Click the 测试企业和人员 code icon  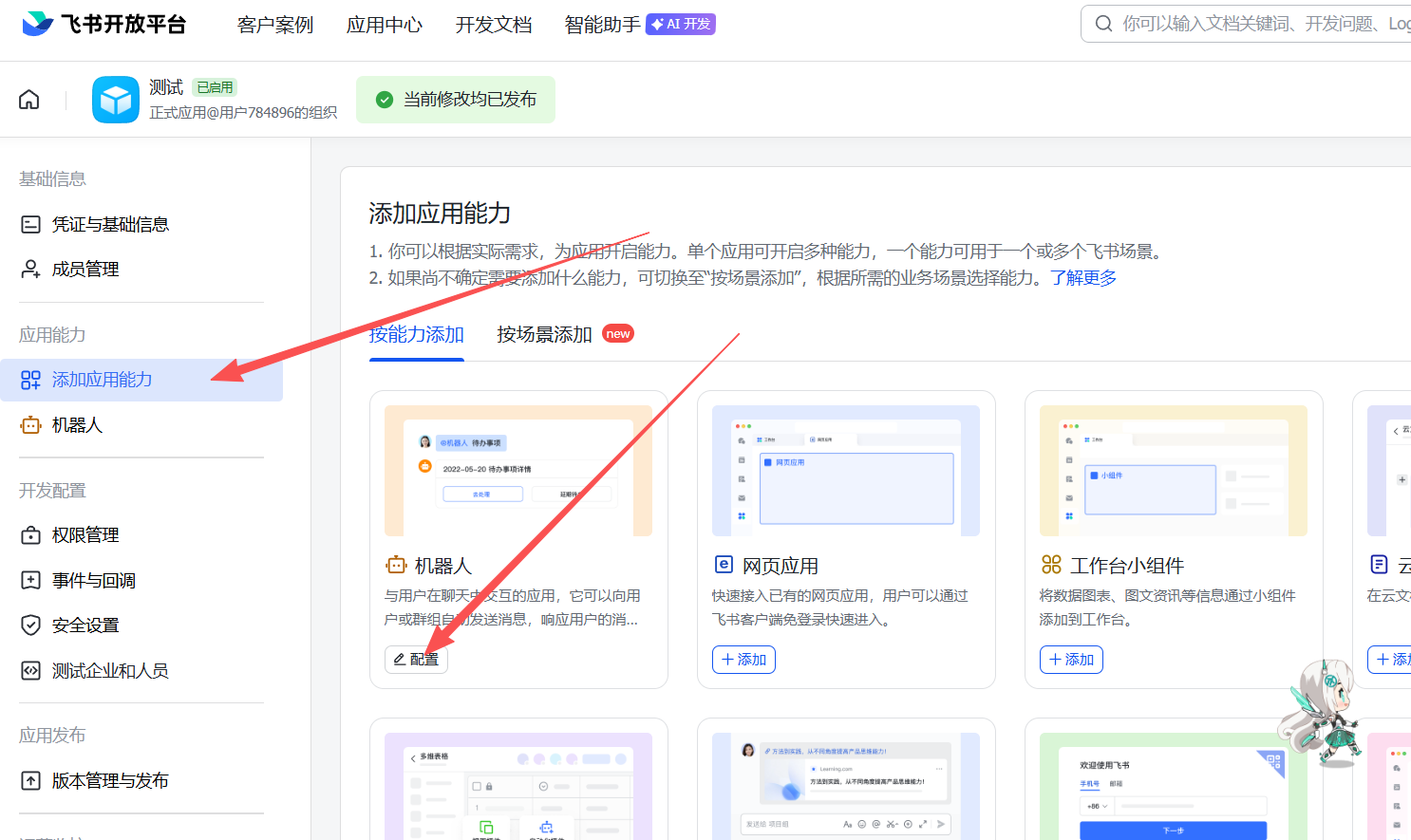click(31, 671)
